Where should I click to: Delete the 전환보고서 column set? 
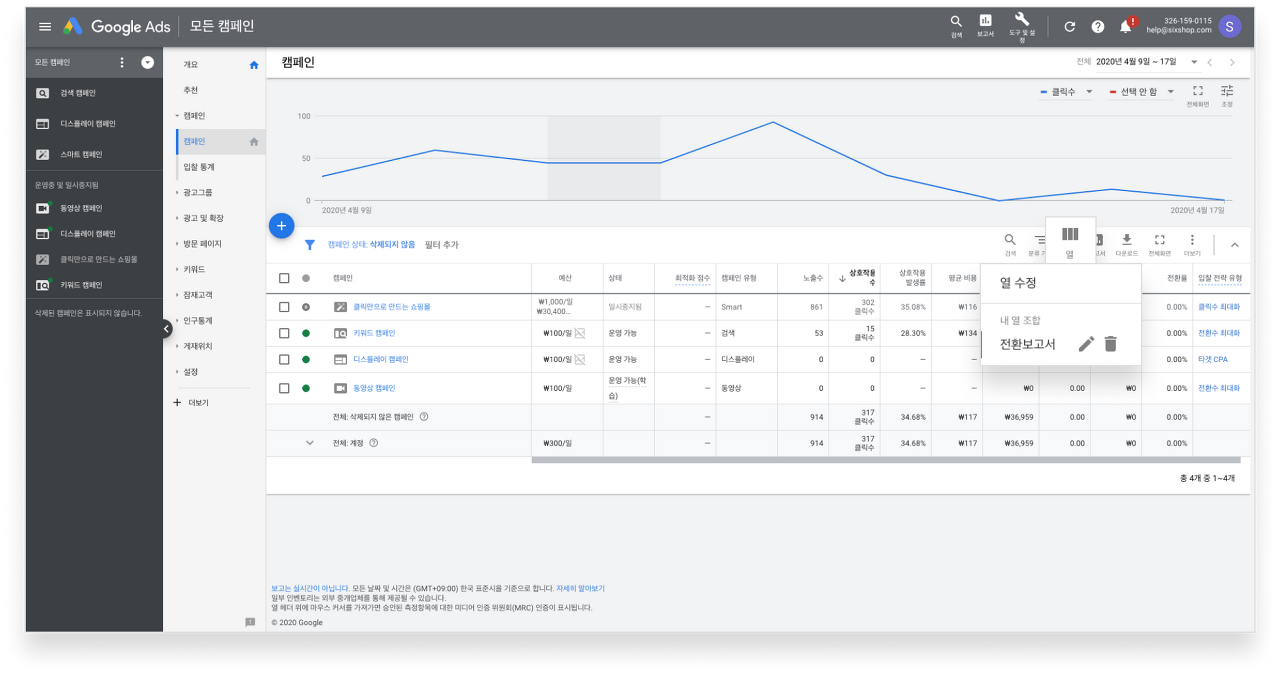1110,344
